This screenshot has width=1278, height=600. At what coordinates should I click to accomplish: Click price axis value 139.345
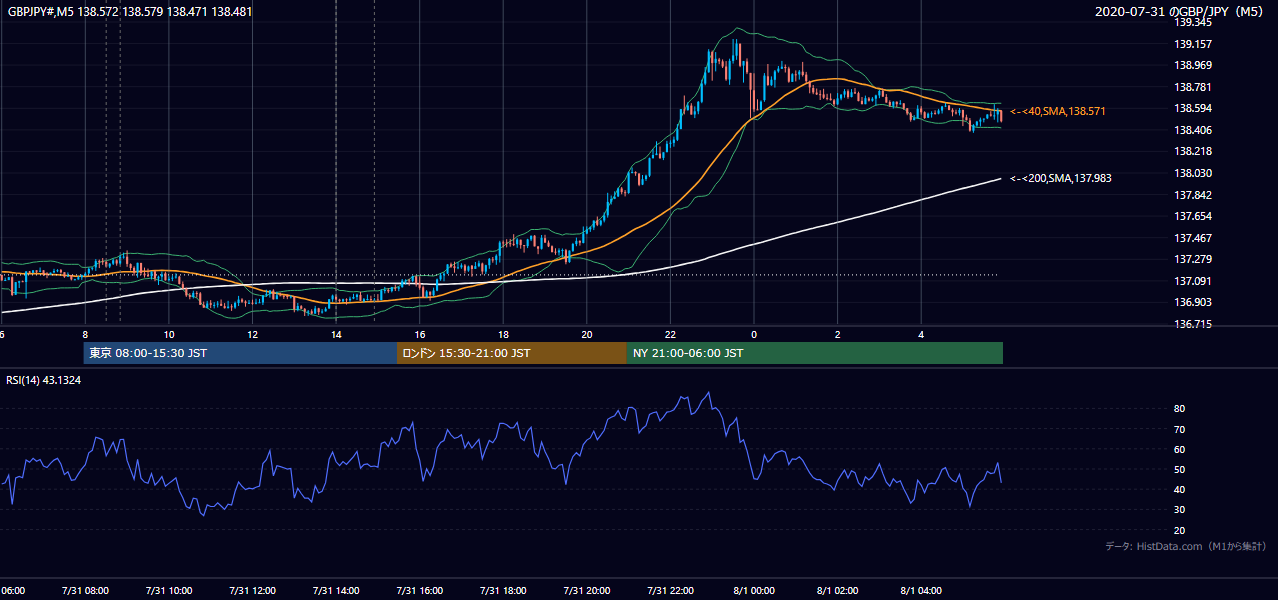coord(1192,22)
